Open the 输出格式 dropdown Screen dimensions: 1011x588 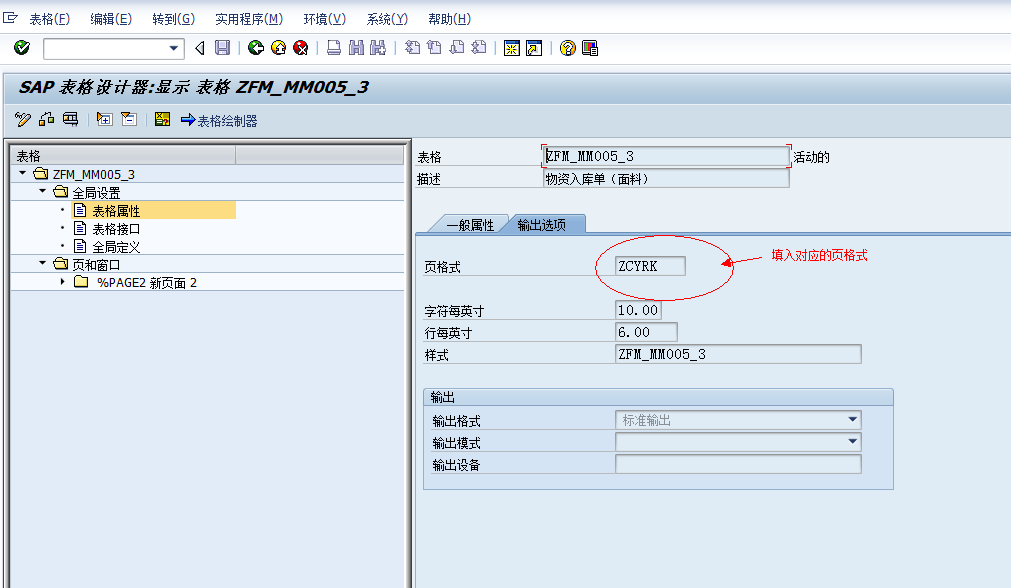pyautogui.click(x=852, y=420)
